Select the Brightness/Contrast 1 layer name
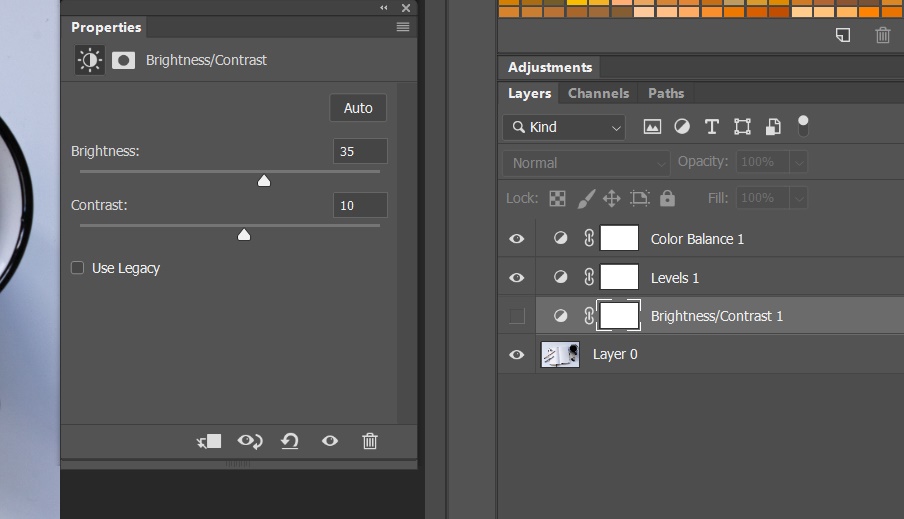The image size is (904, 519). (x=717, y=316)
